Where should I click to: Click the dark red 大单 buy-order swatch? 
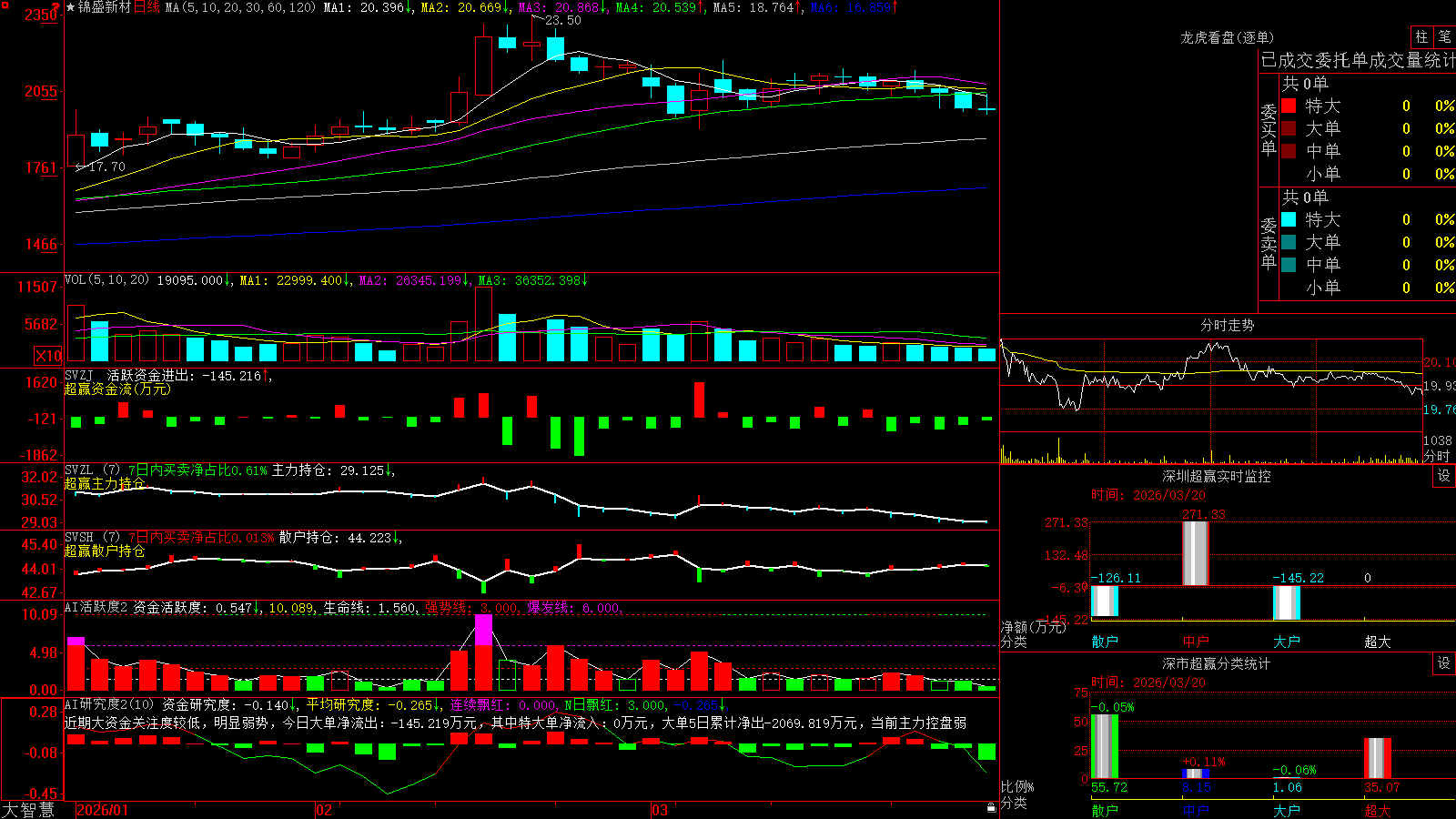click(1289, 128)
